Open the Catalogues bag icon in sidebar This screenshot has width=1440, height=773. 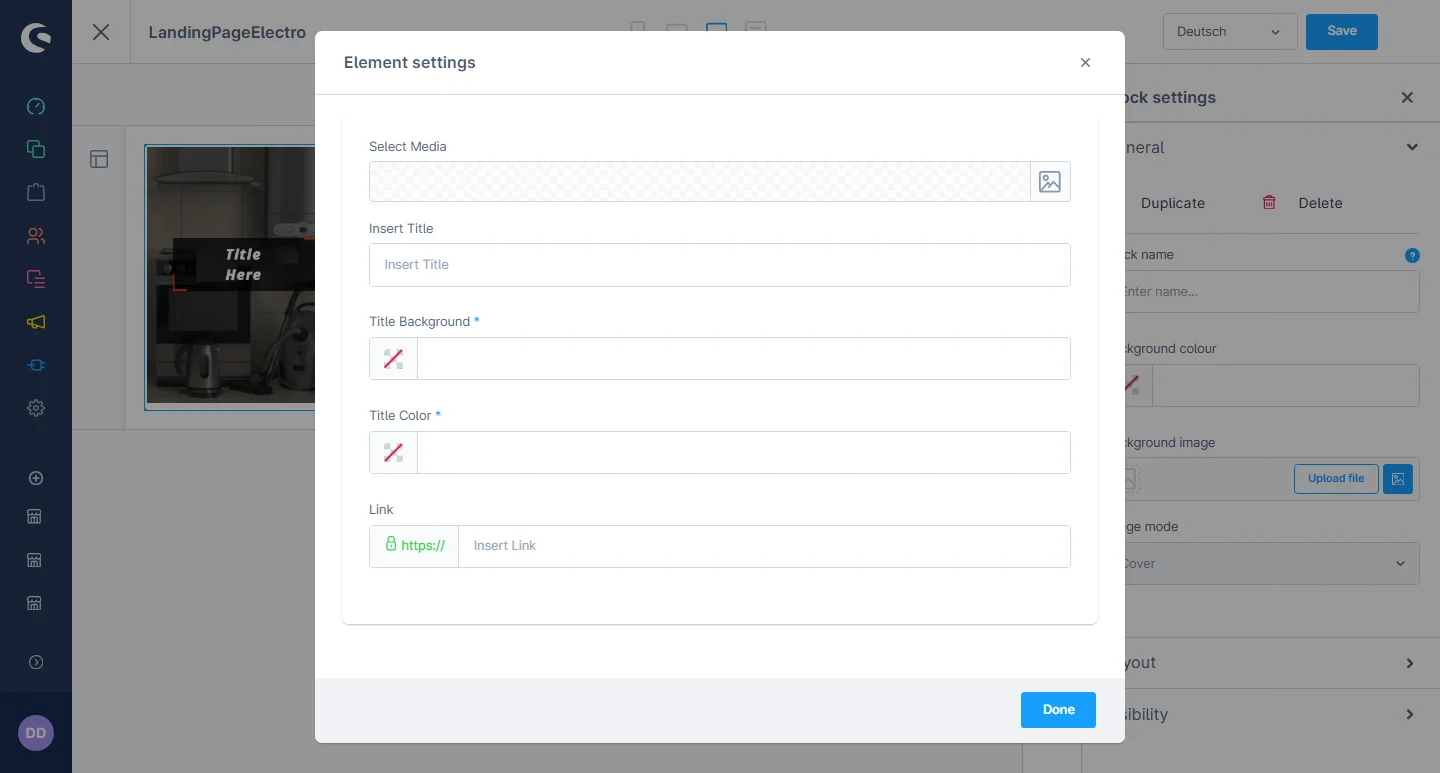coord(36,192)
